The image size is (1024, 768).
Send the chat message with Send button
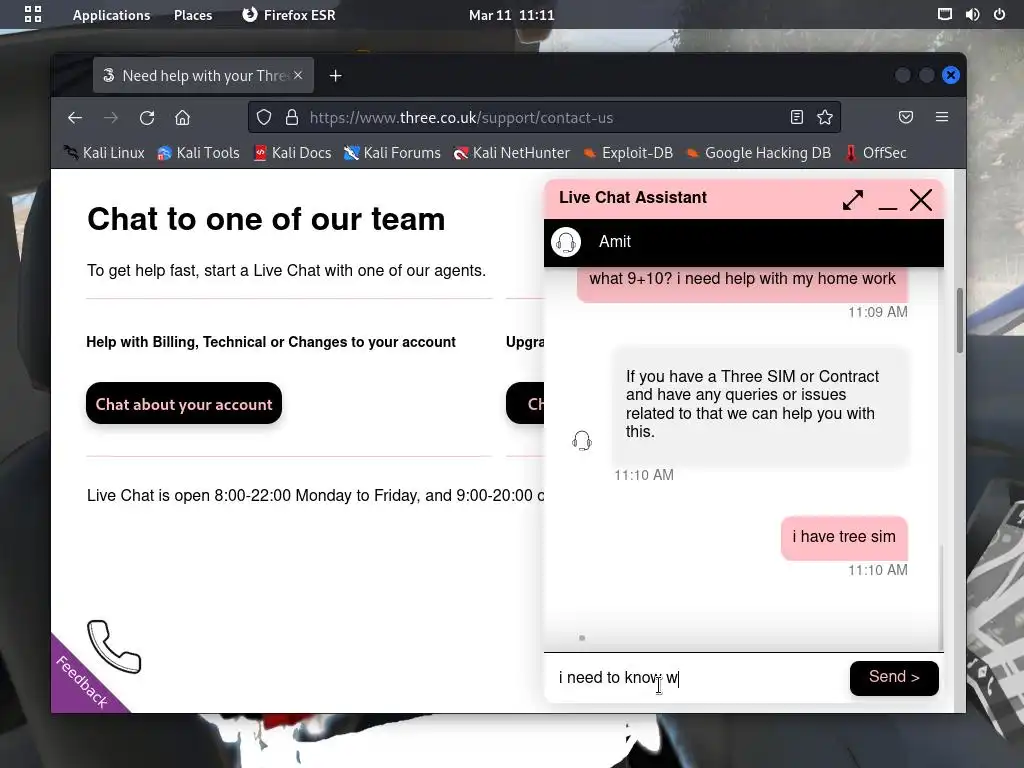[x=894, y=678]
